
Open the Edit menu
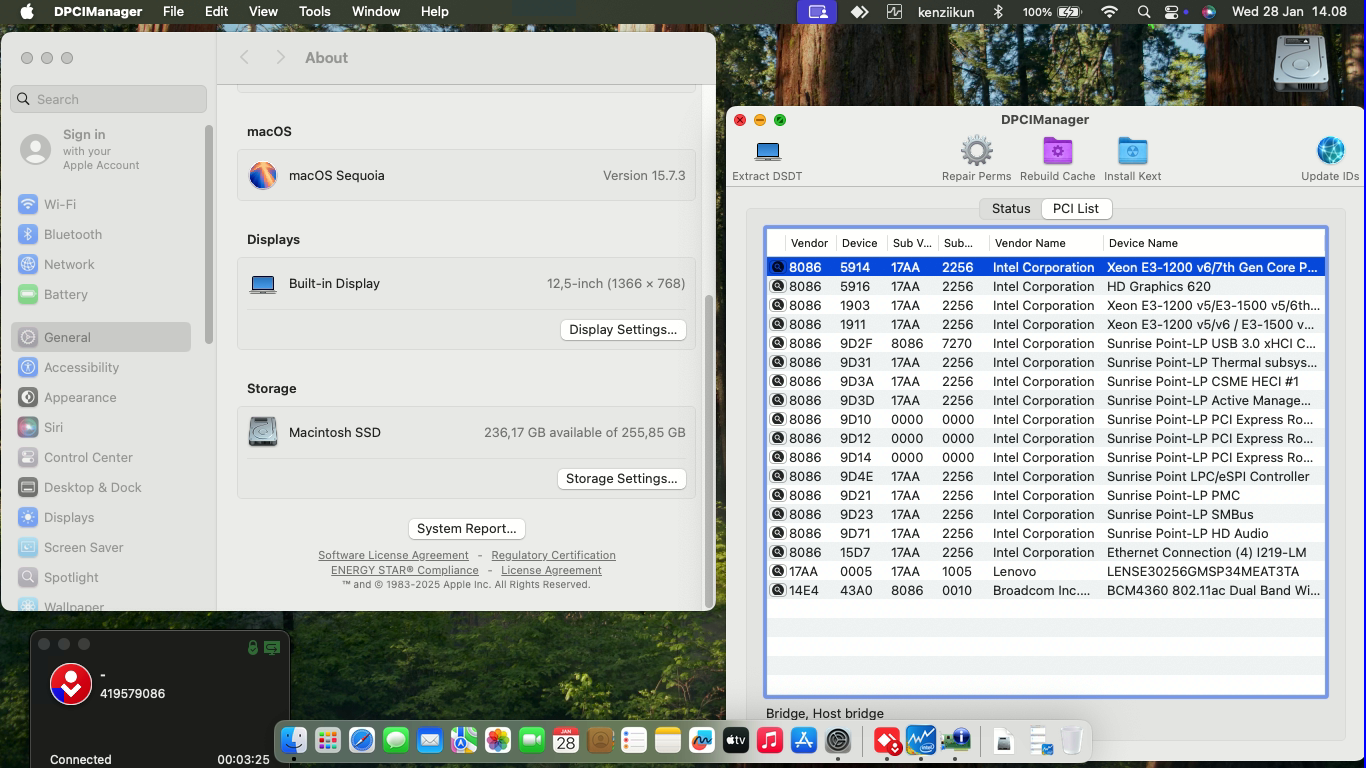point(216,12)
